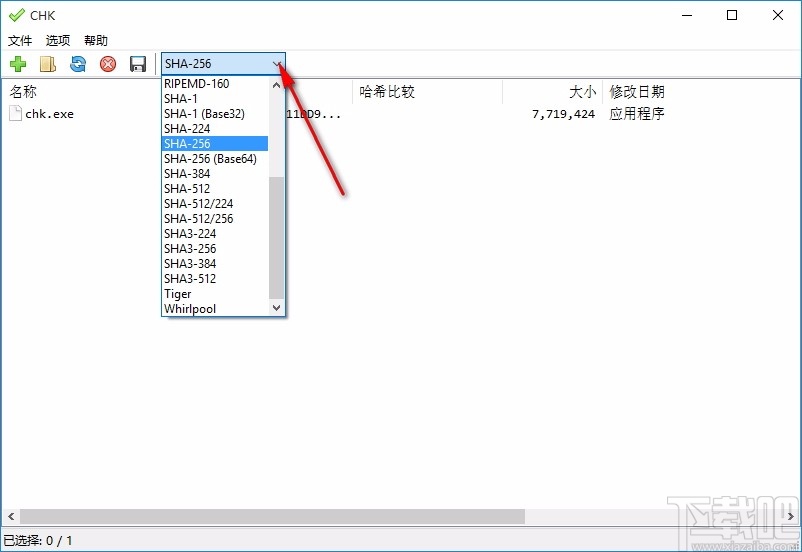Select SHA-224 algorithm option

click(215, 128)
